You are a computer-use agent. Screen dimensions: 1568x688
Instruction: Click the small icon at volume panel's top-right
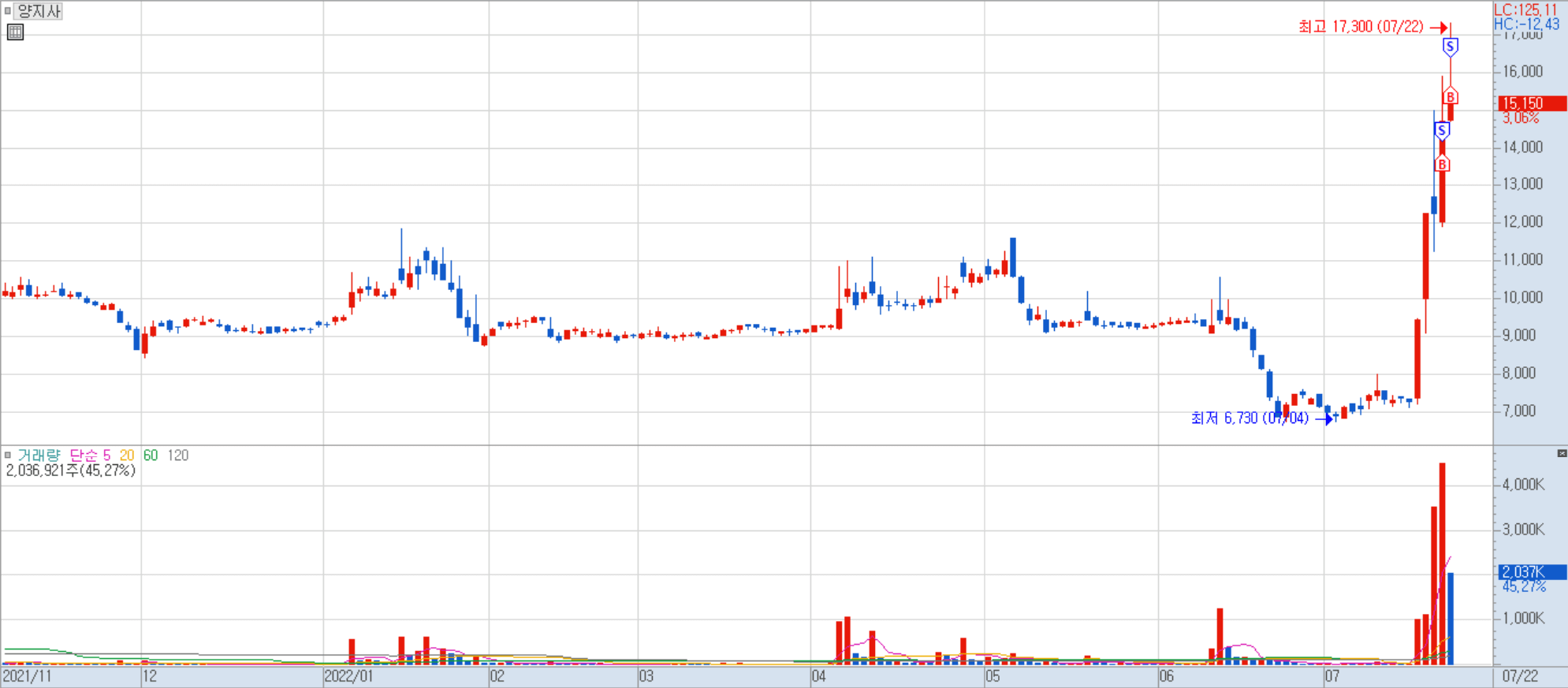coord(1562,453)
